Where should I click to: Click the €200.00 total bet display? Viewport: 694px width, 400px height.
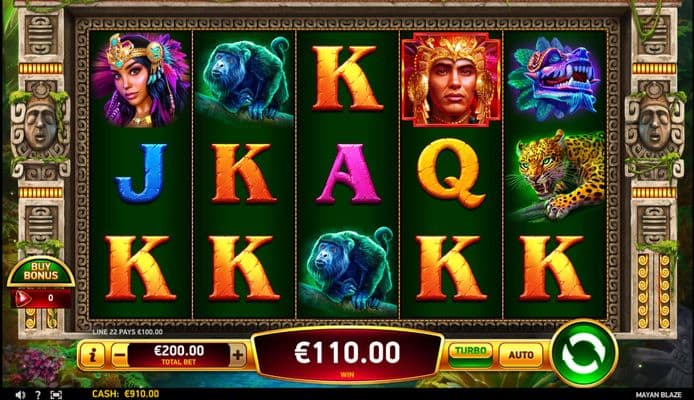pos(179,355)
